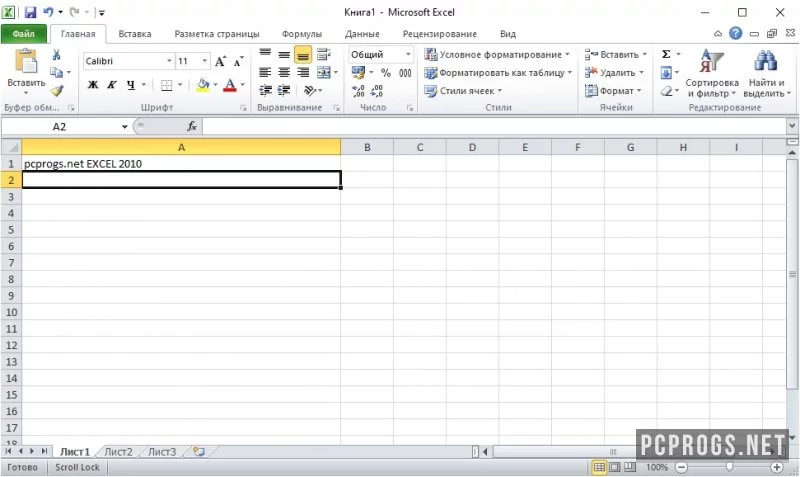Click the Save icon in quick access toolbar
800x477 pixels.
pos(30,12)
